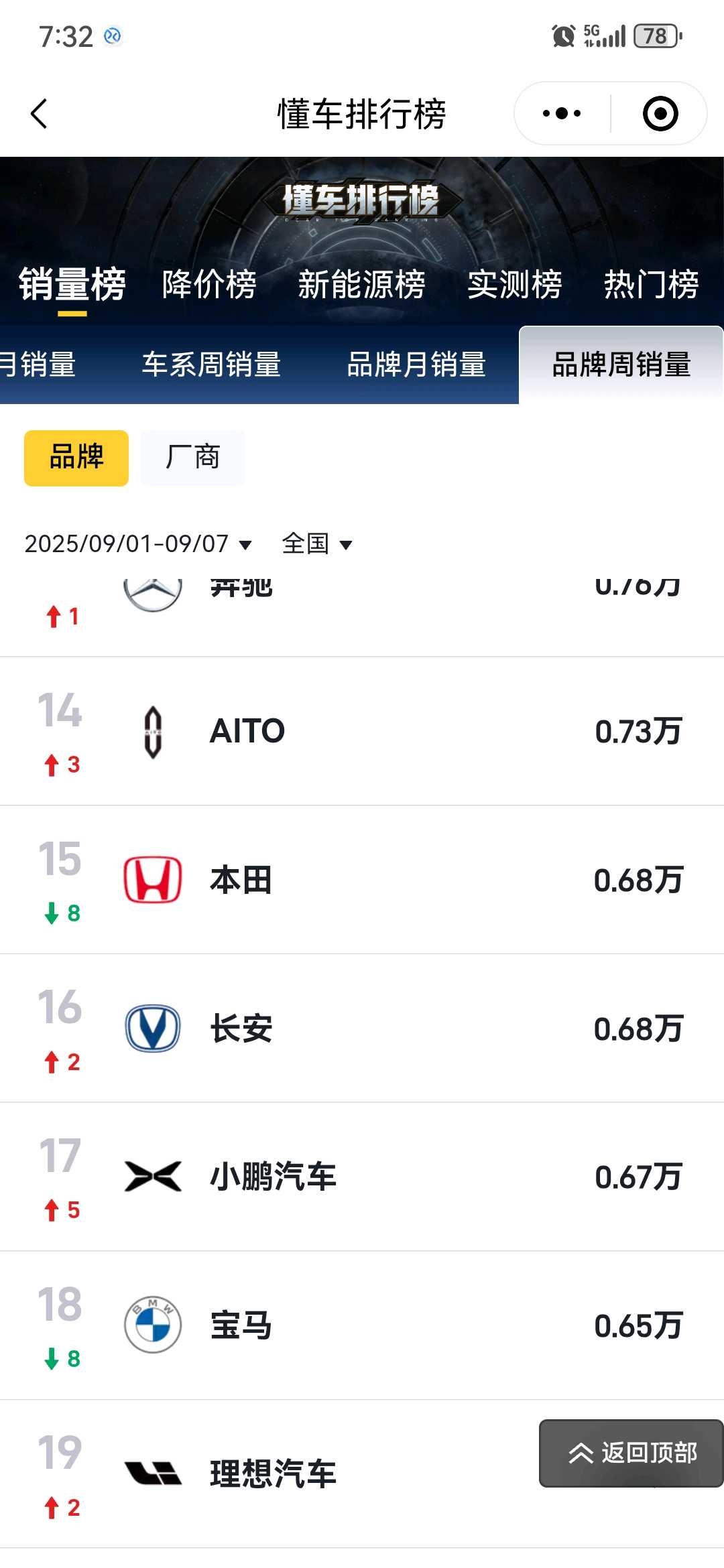
Task: Tap the Li Auto brand logo
Action: point(153,1473)
